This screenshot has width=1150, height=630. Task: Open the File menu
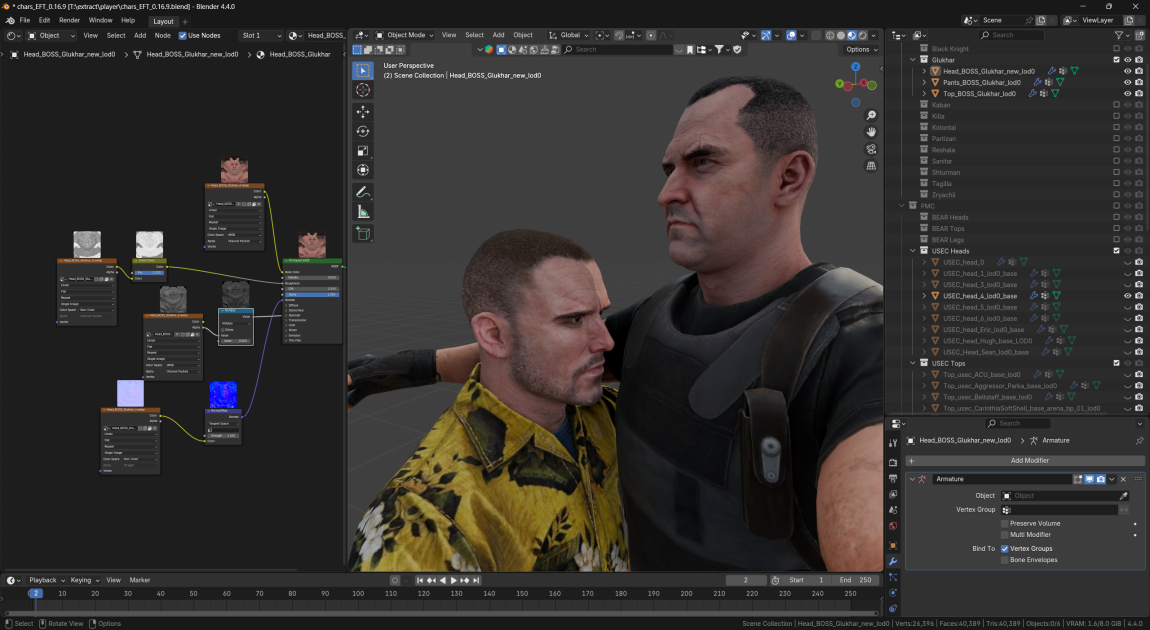[x=25, y=21]
